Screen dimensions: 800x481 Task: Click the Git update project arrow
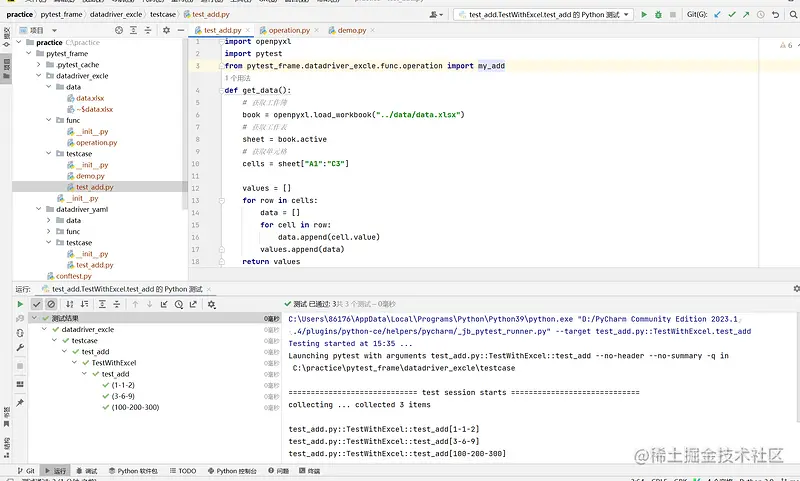717,15
